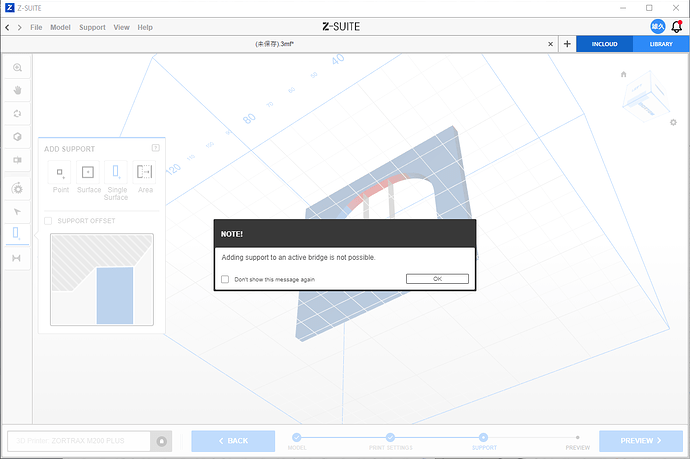Confirm the note with OK

coord(437,279)
